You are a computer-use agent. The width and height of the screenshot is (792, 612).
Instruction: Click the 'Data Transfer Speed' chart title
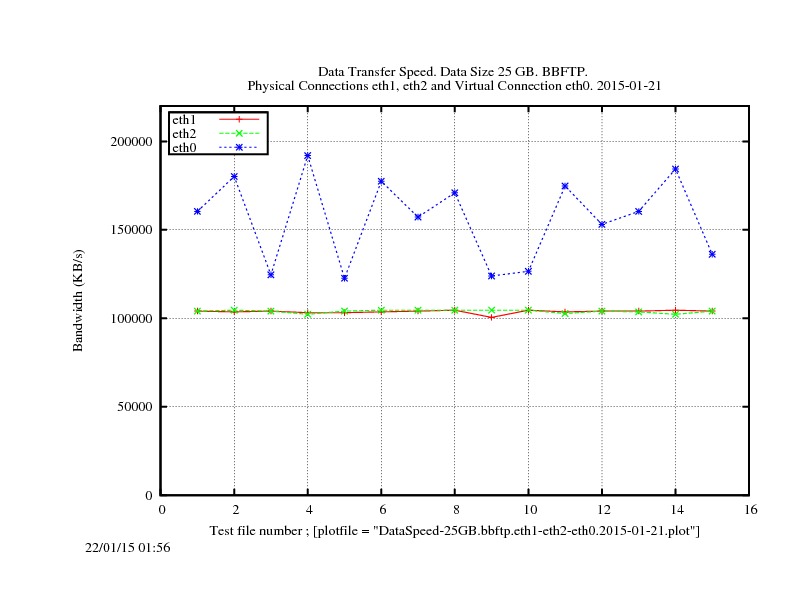pyautogui.click(x=453, y=72)
